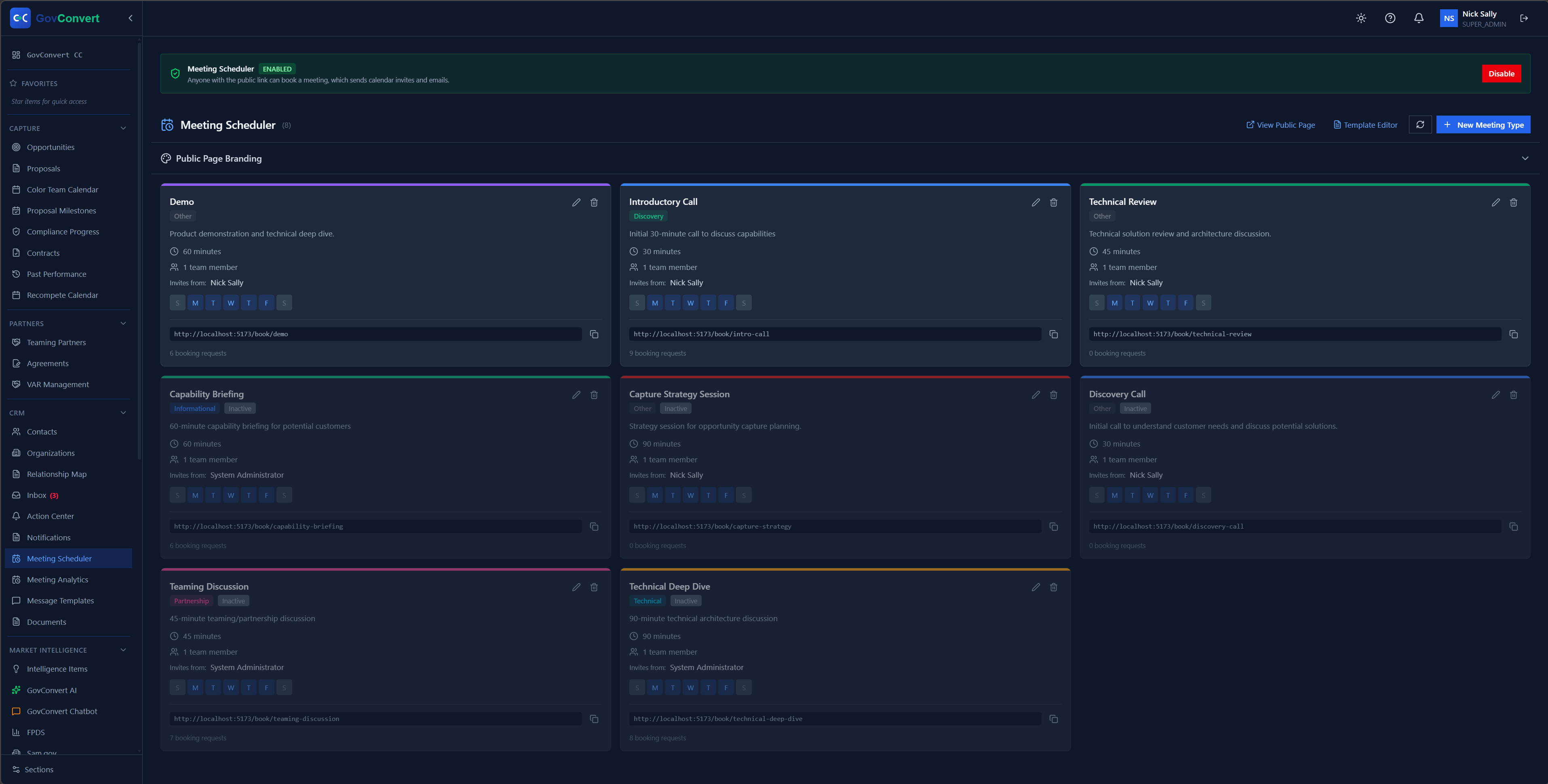1548x784 pixels.
Task: Edit the Discovery Call meeting type
Action: click(1495, 395)
